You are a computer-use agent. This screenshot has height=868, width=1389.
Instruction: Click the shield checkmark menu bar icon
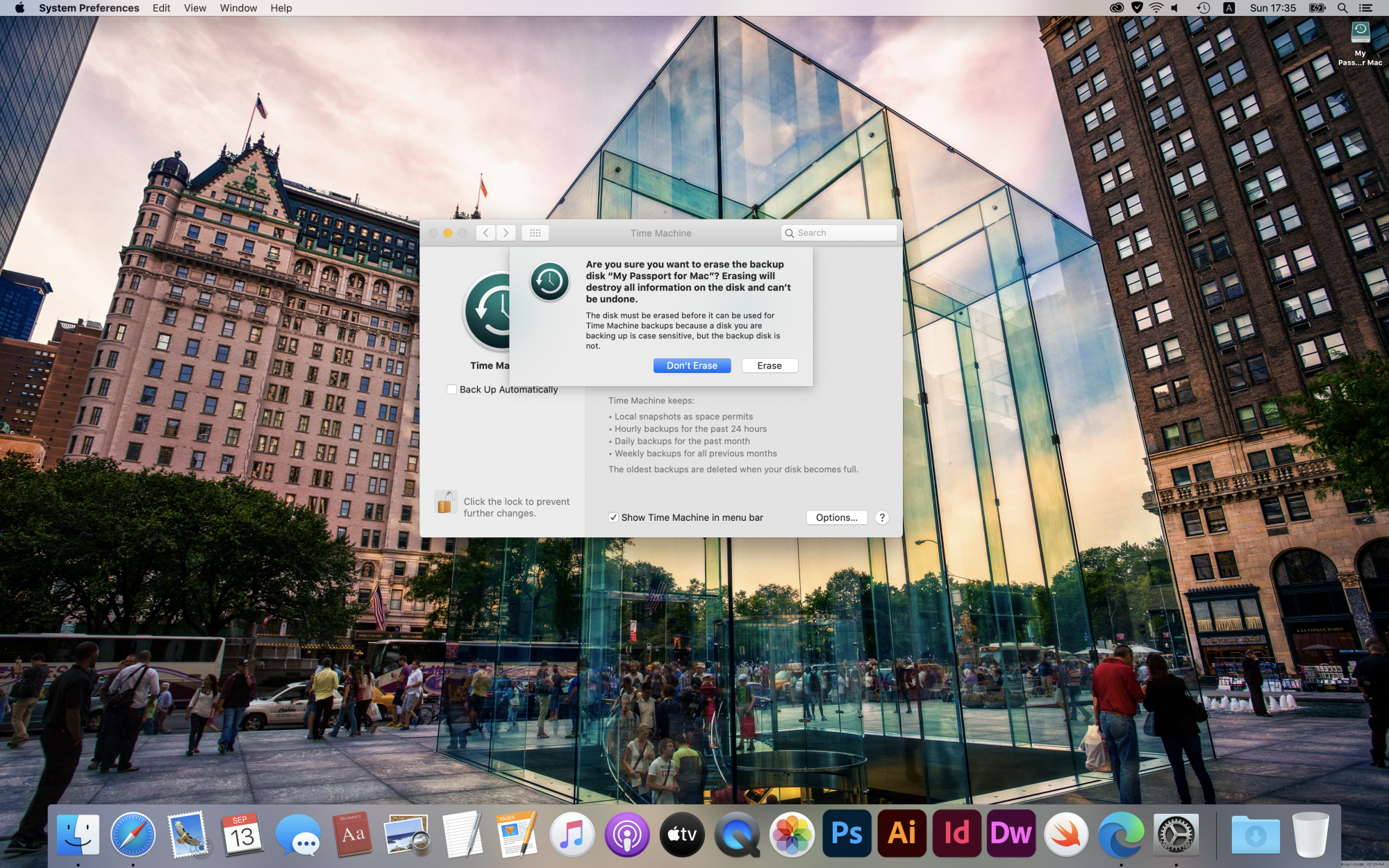1137,8
